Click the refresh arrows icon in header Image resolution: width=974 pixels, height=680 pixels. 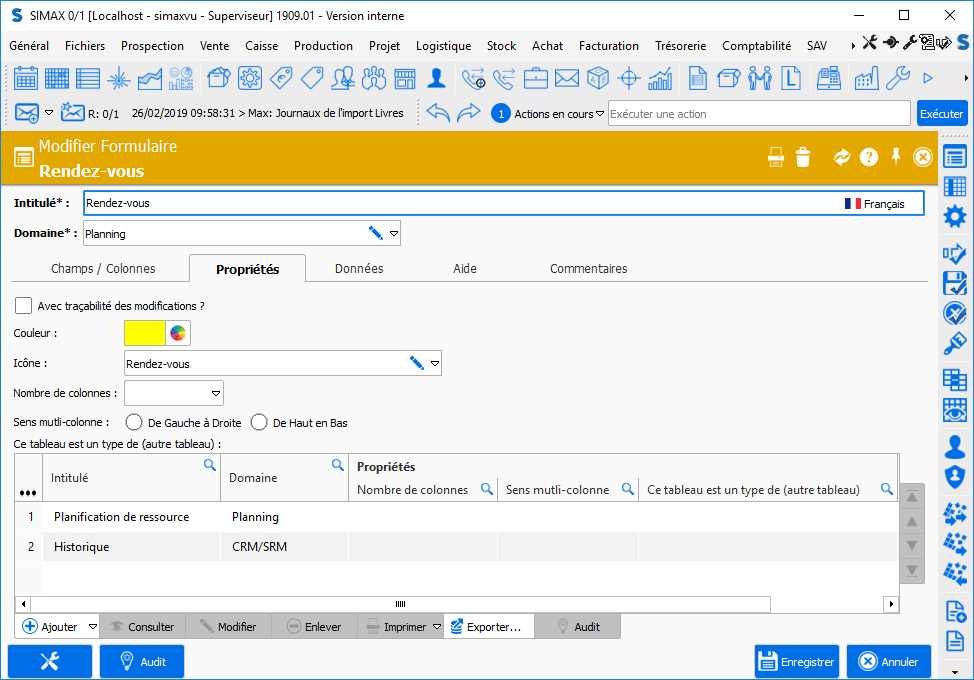tap(842, 157)
